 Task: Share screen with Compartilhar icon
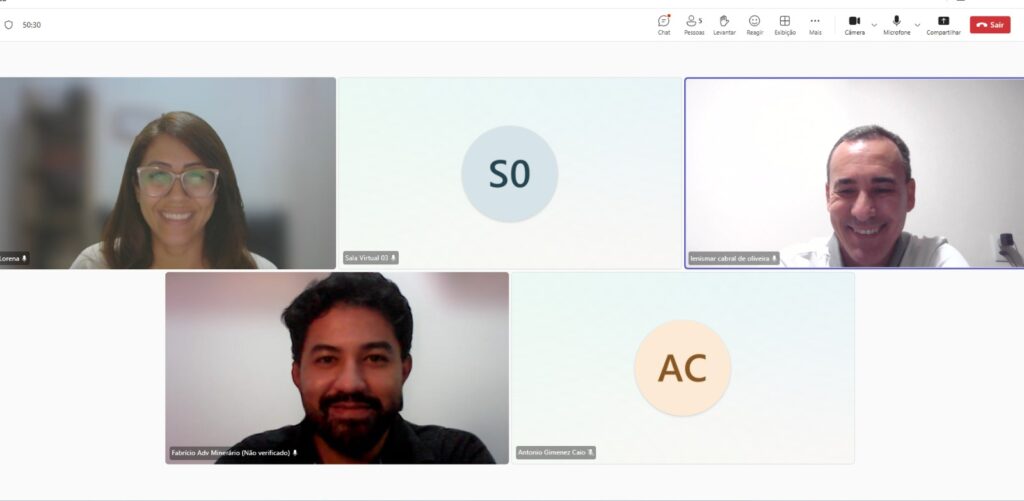(x=943, y=25)
